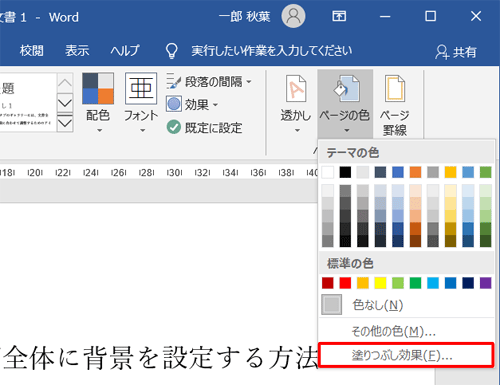Pick light green standard color swatch
Image resolution: width=500 pixels, height=385 pixels.
point(398,283)
